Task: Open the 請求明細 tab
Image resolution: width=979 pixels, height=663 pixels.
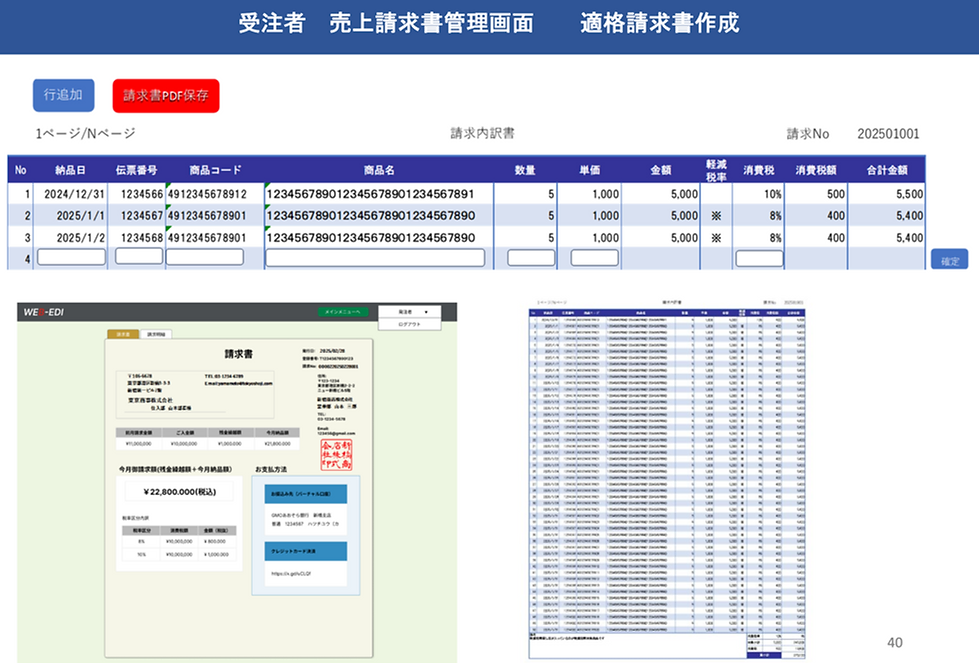Action: click(156, 335)
